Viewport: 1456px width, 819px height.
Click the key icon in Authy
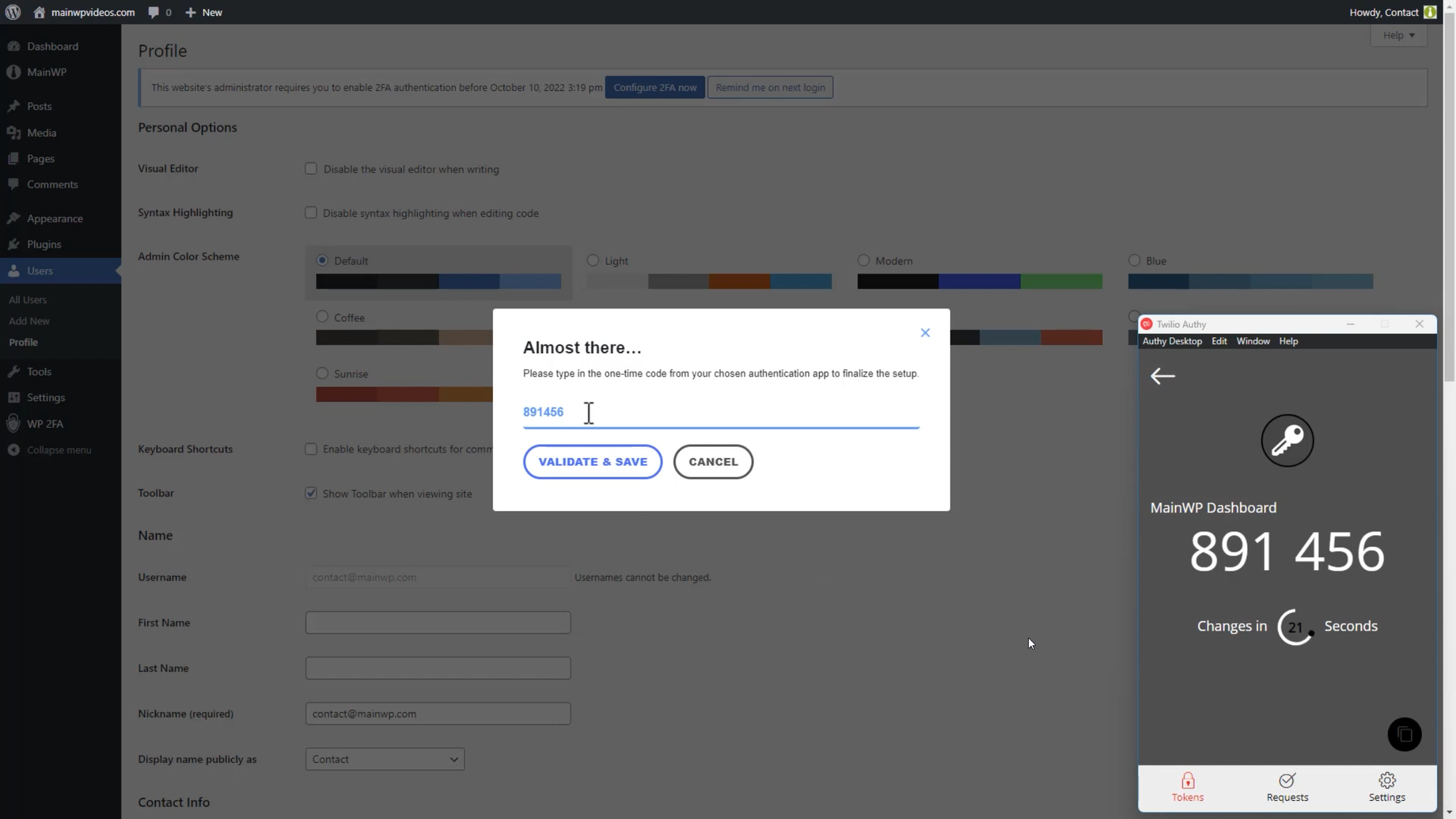pos(1287,440)
